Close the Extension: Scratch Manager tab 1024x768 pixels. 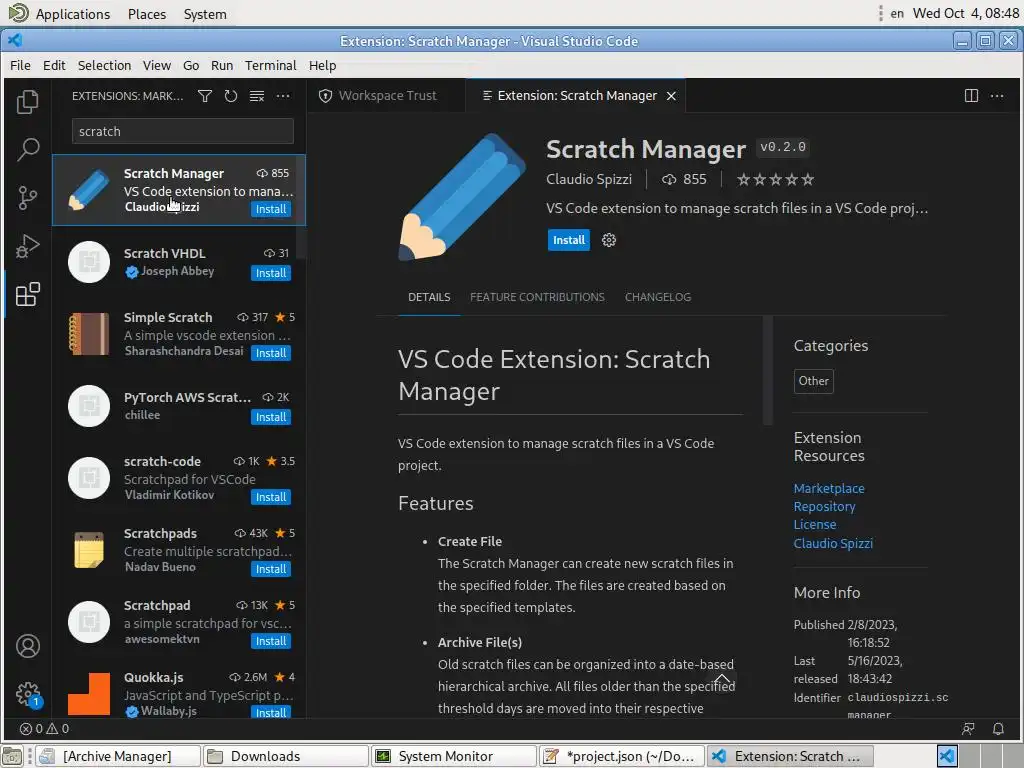[x=671, y=96]
